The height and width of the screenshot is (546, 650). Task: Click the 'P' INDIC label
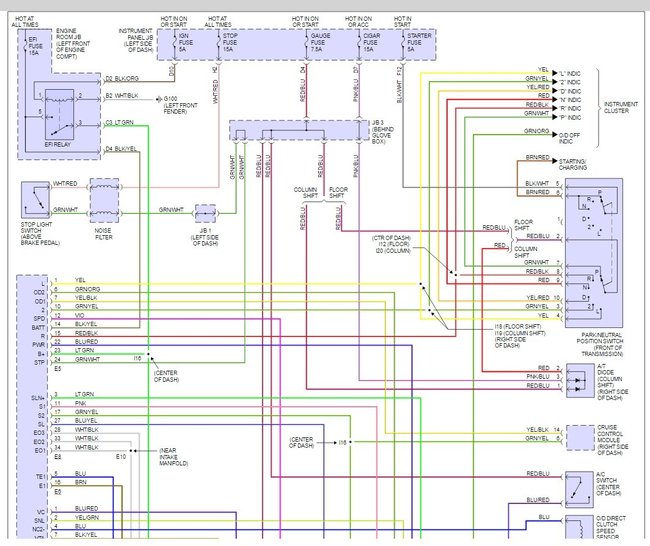570,118
